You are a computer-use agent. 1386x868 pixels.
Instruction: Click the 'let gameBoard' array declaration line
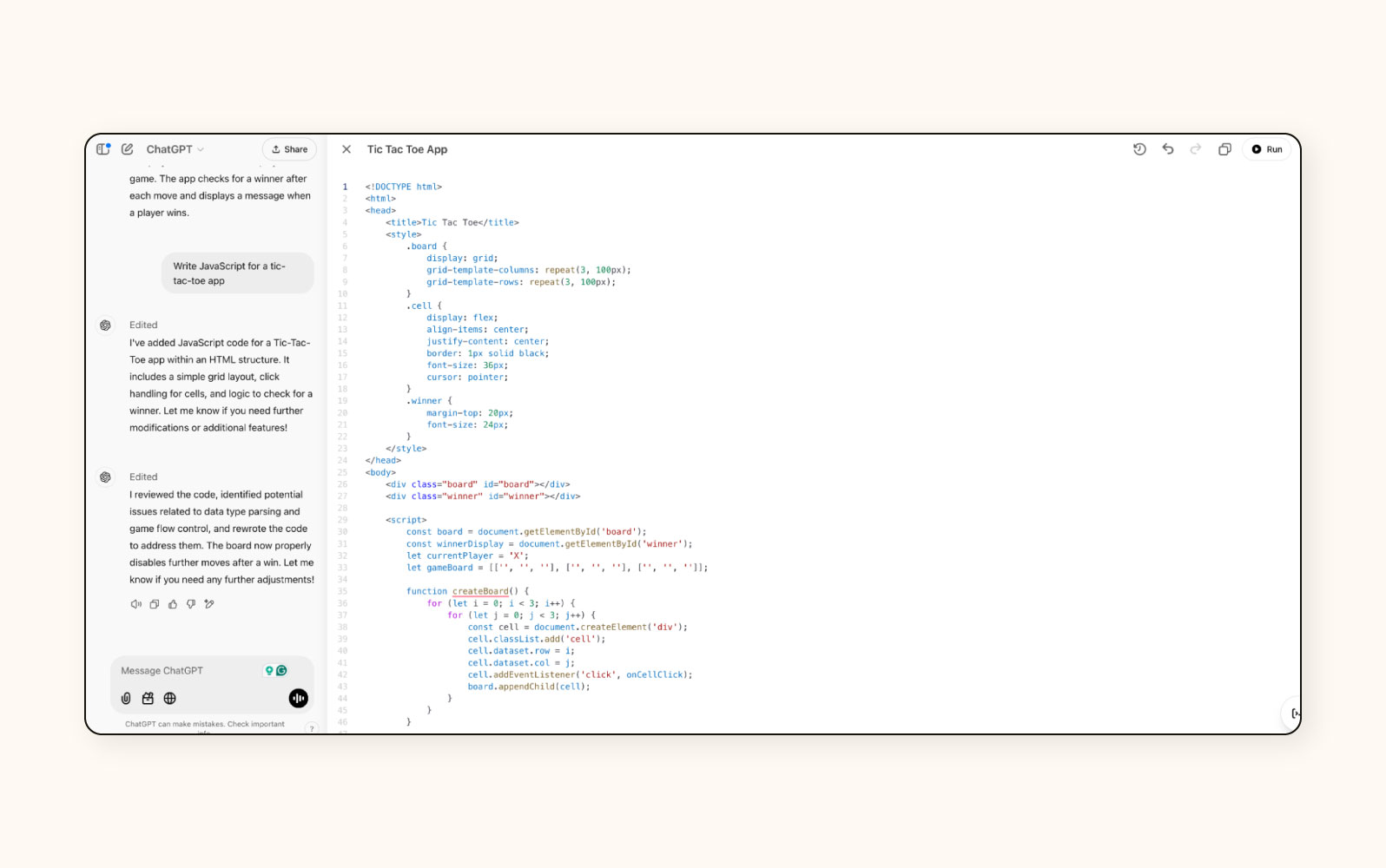(558, 568)
